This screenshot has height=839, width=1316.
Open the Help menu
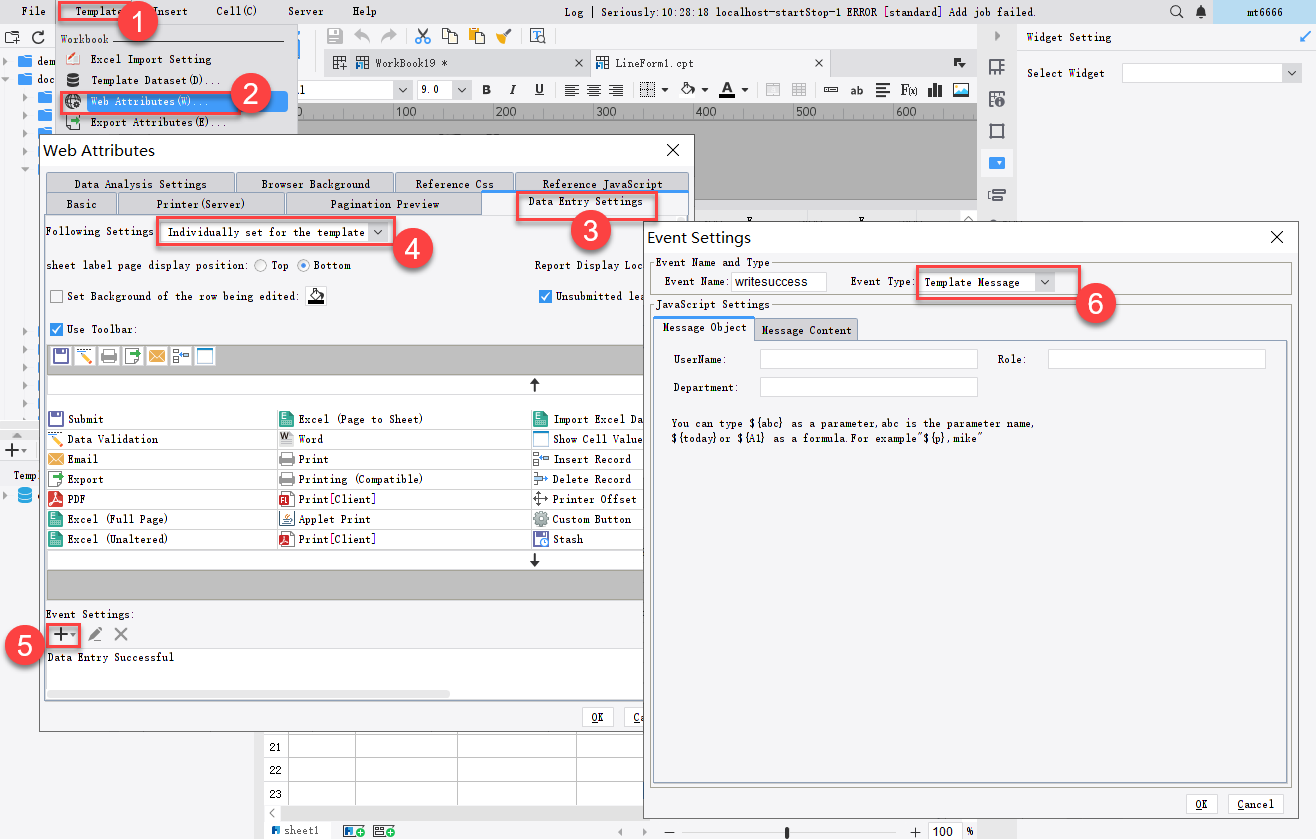(365, 11)
